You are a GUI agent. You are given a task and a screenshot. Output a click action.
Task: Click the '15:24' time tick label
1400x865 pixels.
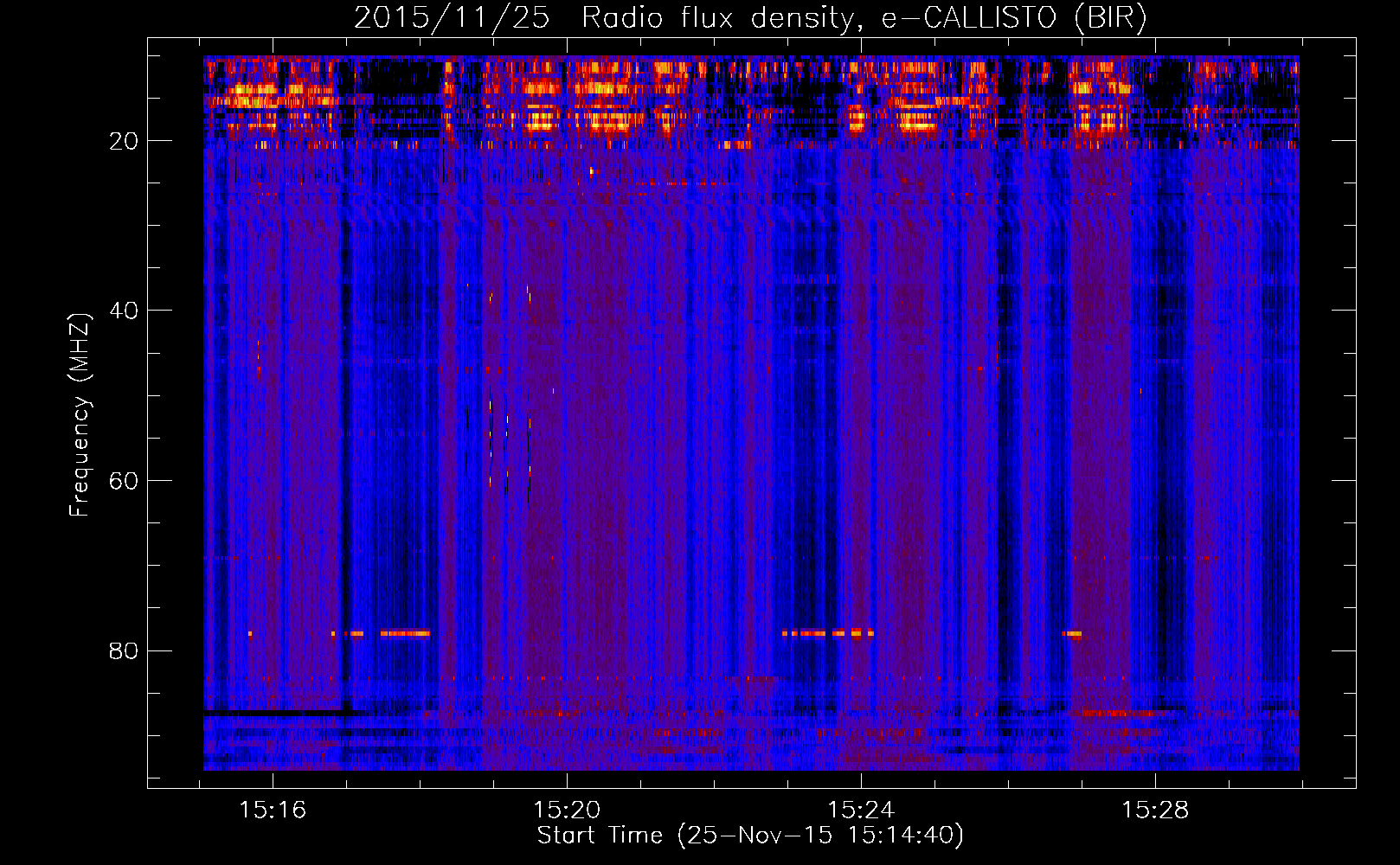(x=861, y=811)
